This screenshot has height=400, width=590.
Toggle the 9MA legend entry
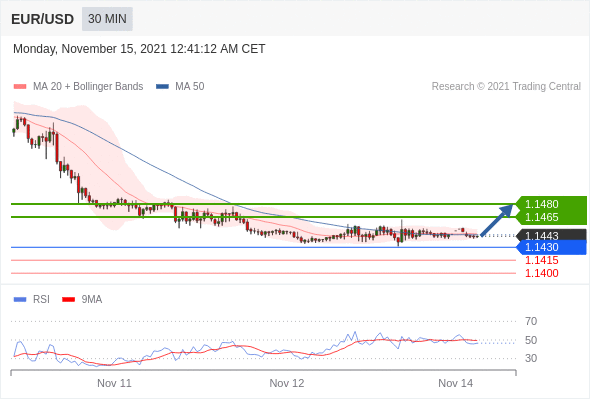82,300
